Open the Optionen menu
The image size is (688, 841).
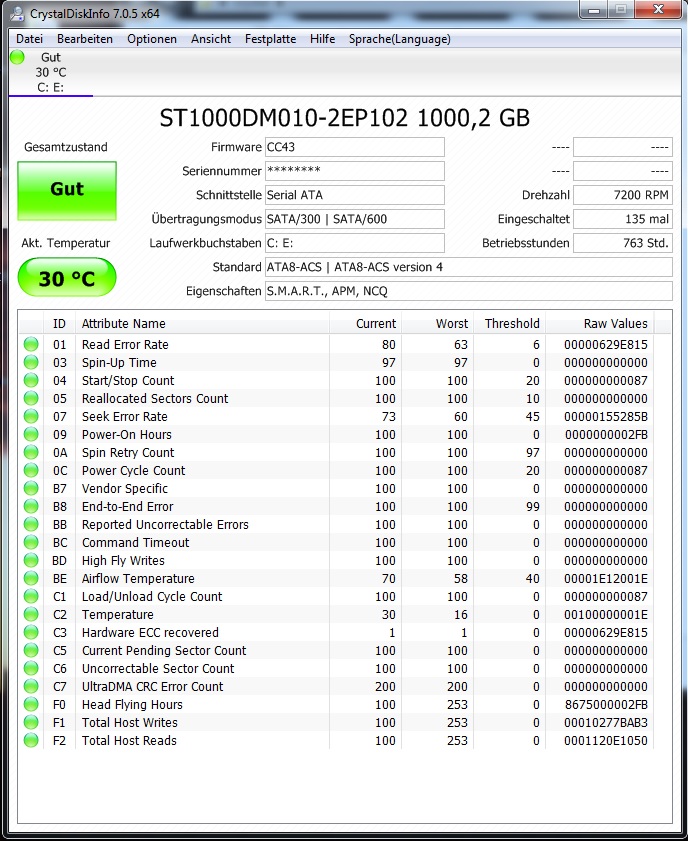coord(152,39)
